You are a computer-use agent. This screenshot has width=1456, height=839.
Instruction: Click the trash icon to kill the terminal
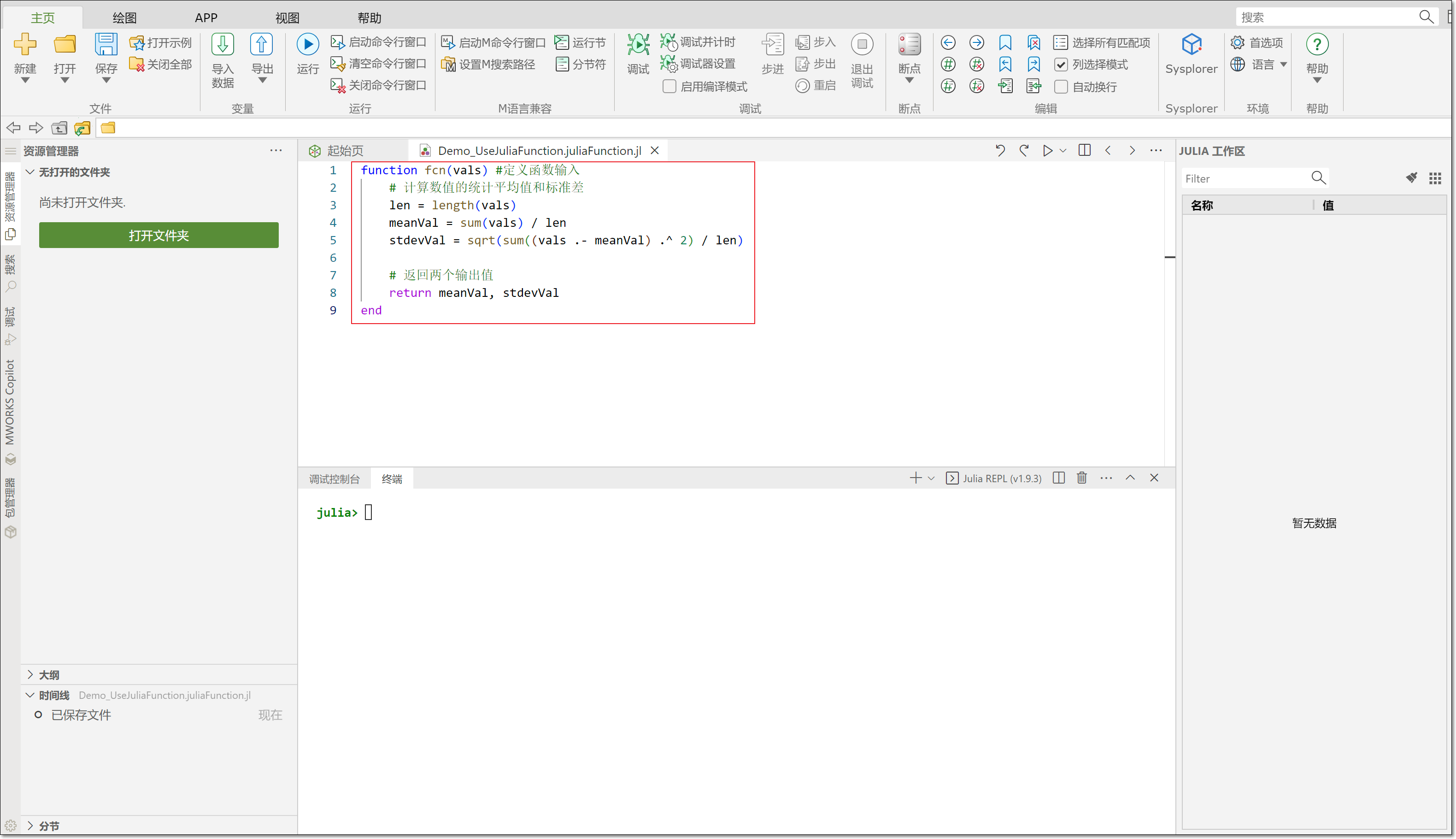pos(1082,478)
